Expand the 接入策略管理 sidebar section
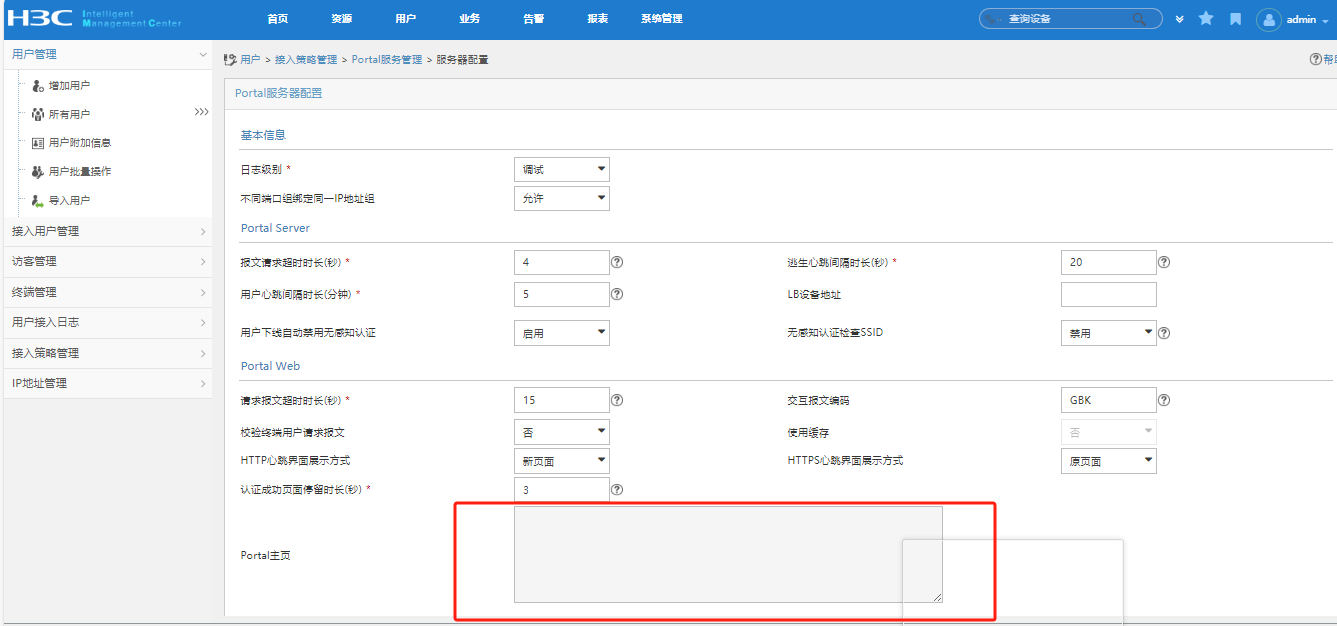1337x626 pixels. 108,353
